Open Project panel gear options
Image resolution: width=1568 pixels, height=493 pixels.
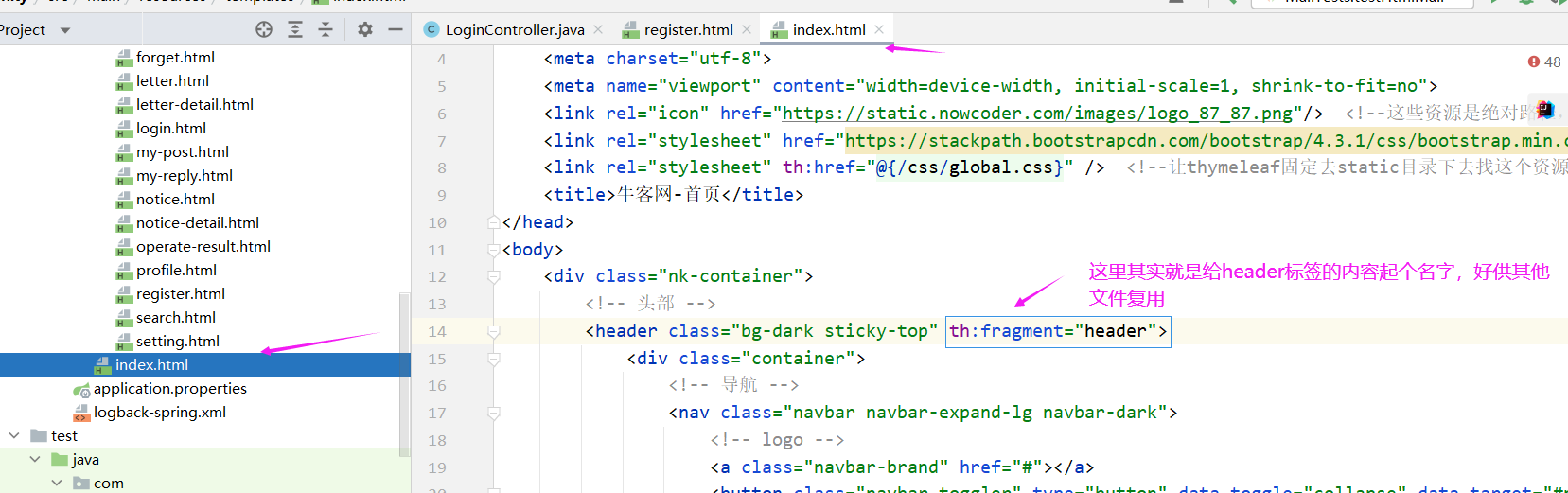[x=365, y=29]
